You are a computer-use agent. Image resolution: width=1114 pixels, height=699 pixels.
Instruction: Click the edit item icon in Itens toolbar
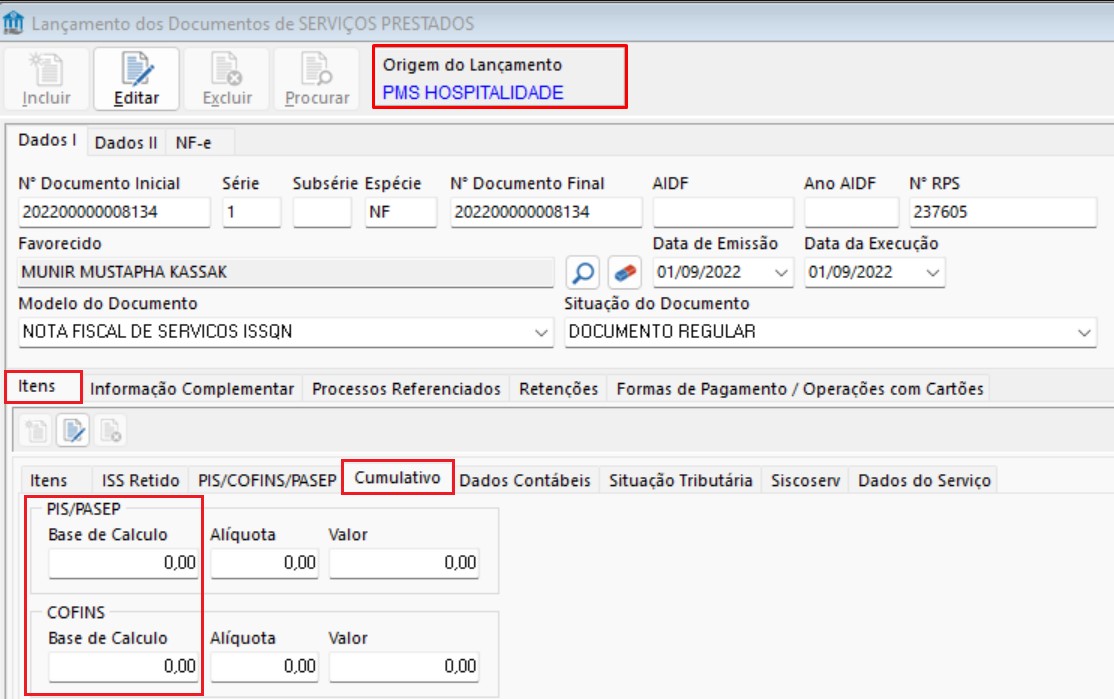point(73,430)
